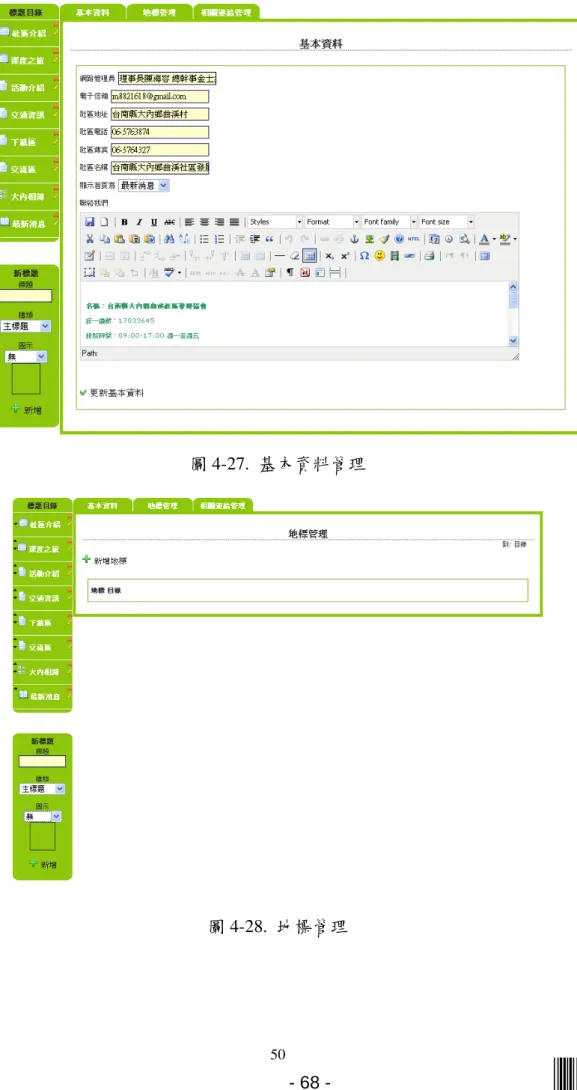The height and width of the screenshot is (1090, 577).
Task: Click the Cut scissors icon
Action: (89, 238)
